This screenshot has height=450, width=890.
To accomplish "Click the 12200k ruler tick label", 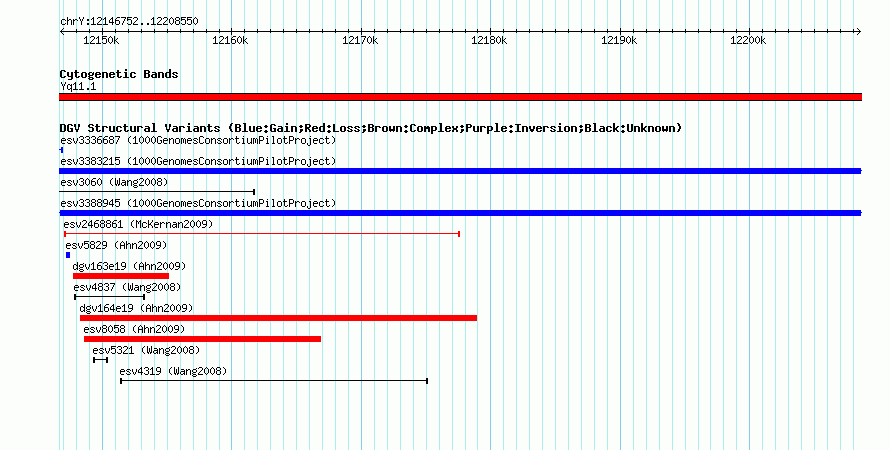I will 748,40.
